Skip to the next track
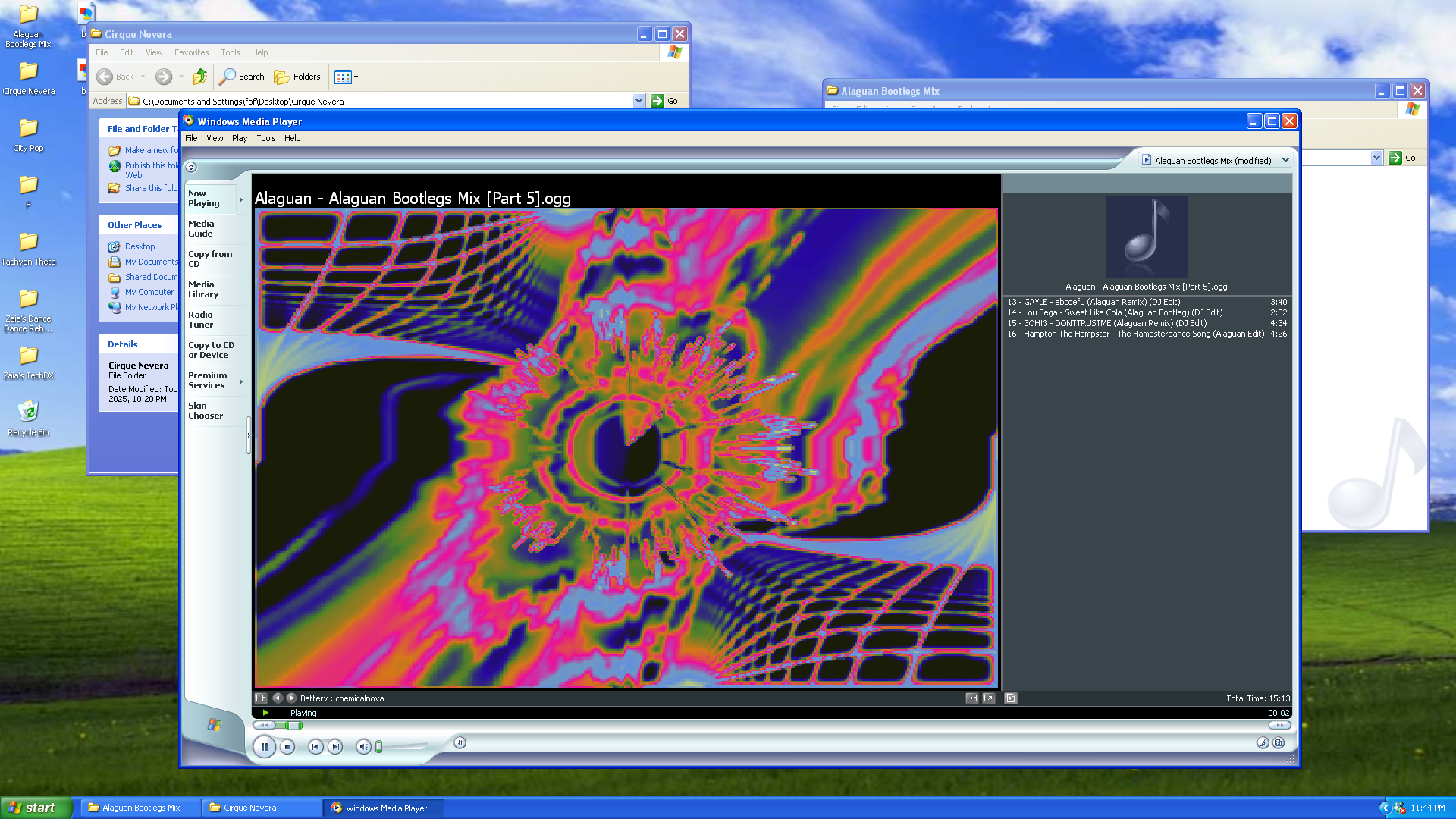The image size is (1456, 819). tap(335, 747)
